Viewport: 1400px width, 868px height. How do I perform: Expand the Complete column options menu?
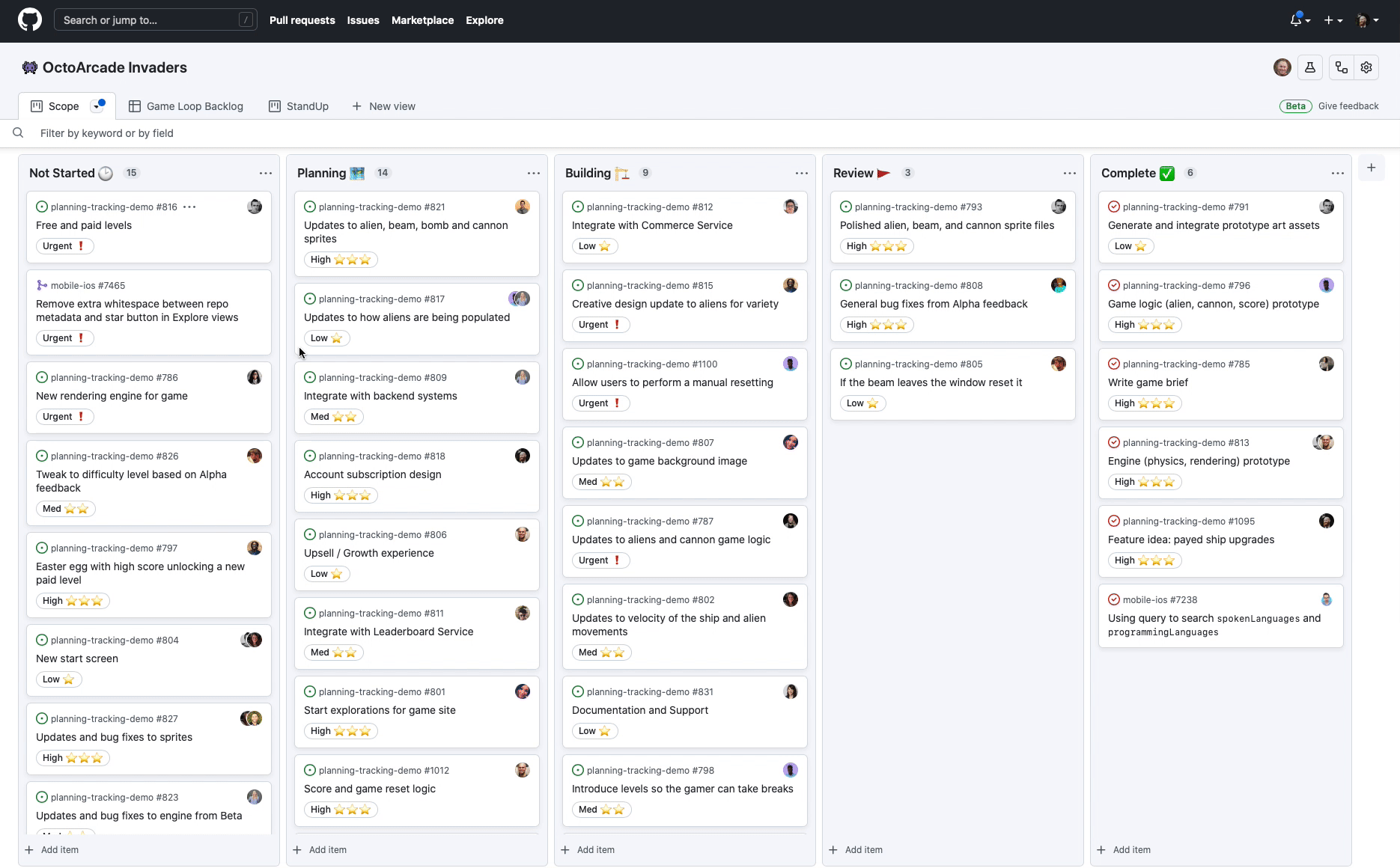pyautogui.click(x=1337, y=174)
